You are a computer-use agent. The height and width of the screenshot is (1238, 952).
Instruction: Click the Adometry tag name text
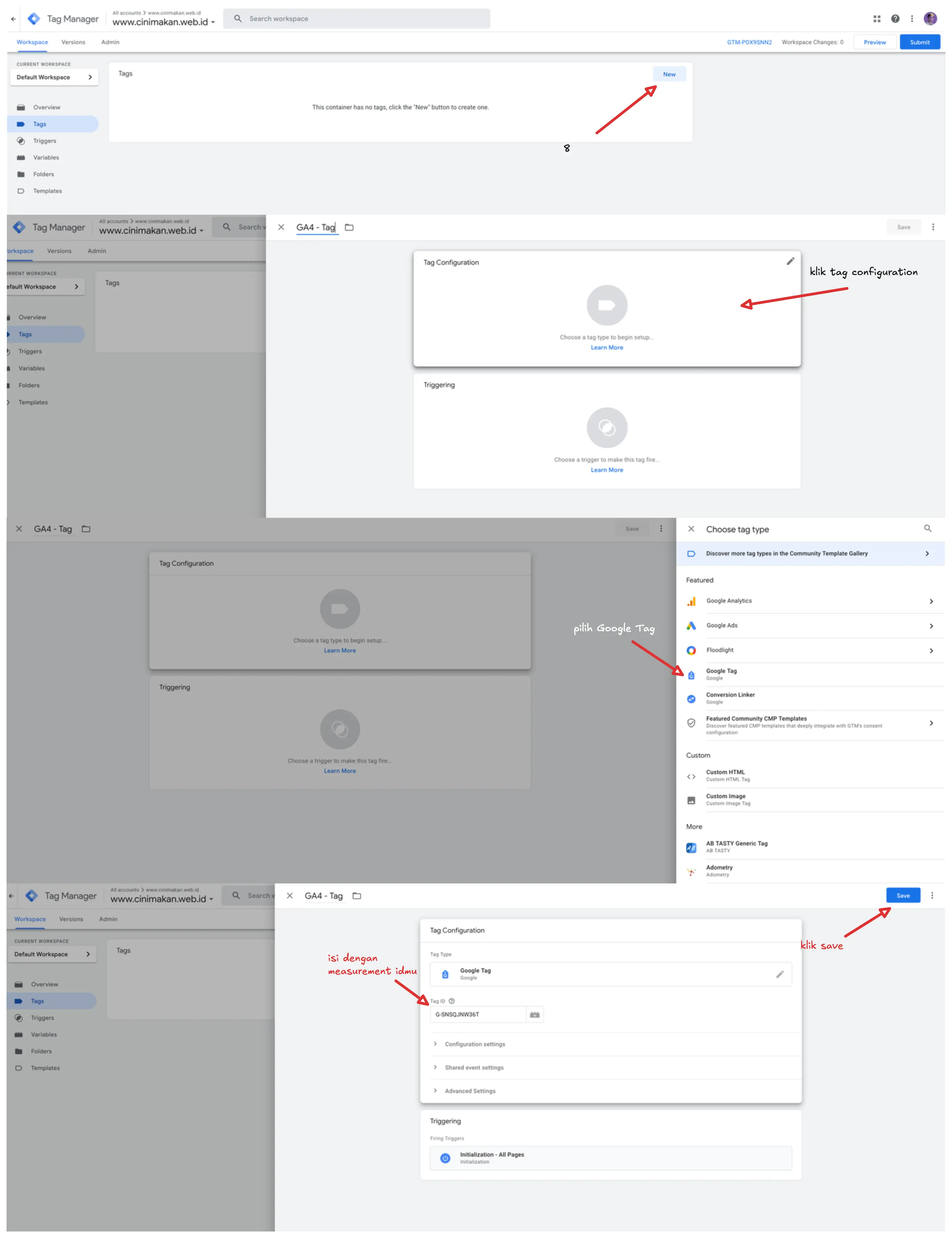(718, 867)
